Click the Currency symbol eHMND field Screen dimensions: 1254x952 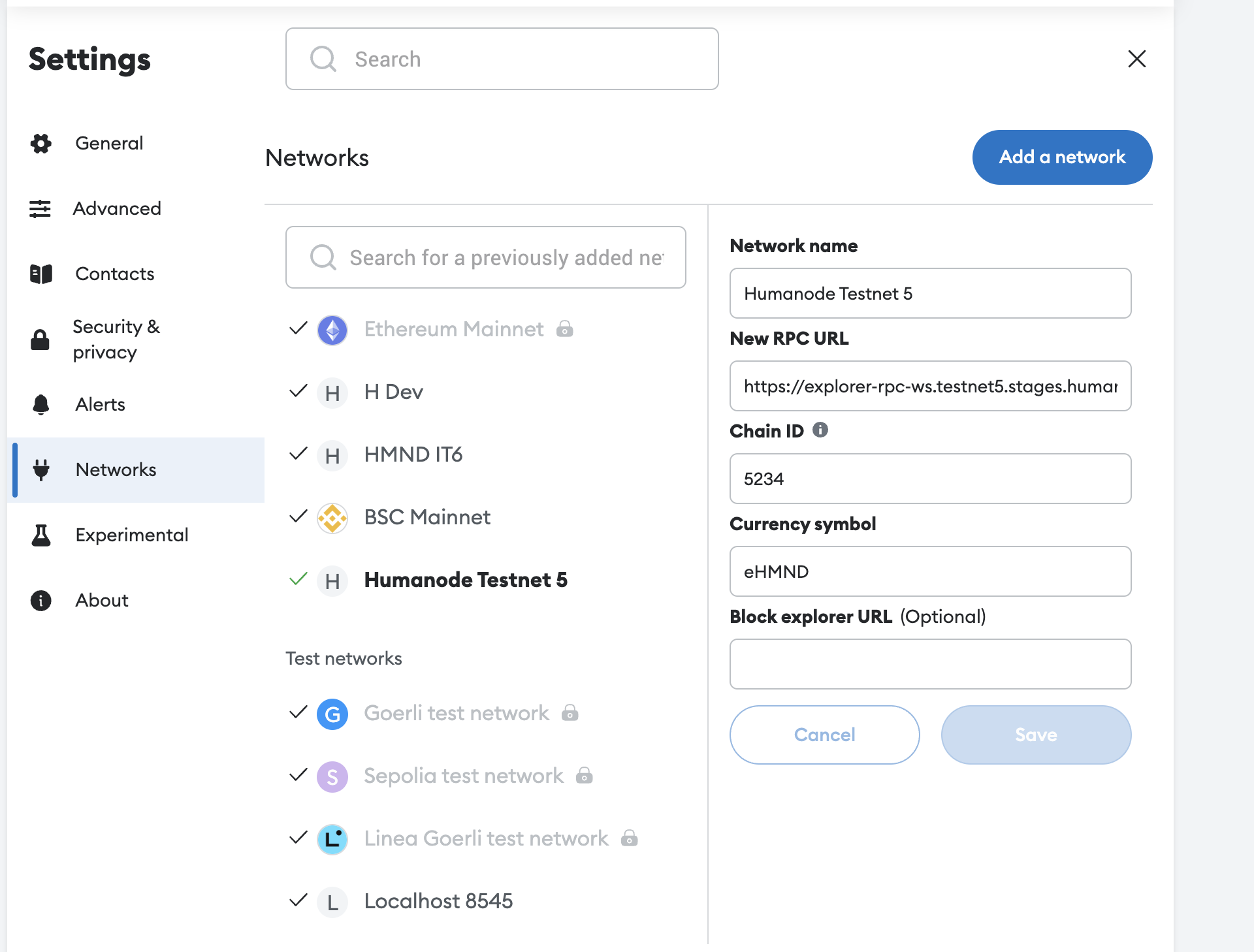tap(930, 571)
